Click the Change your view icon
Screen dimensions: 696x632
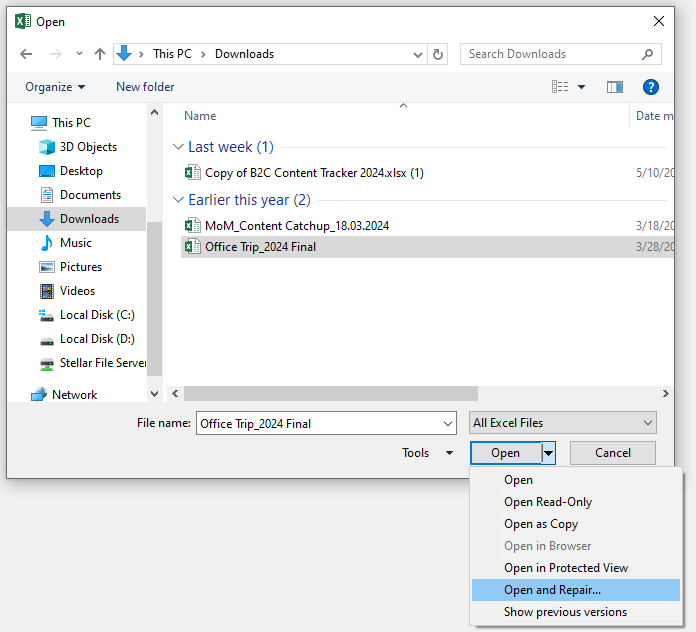click(x=561, y=87)
